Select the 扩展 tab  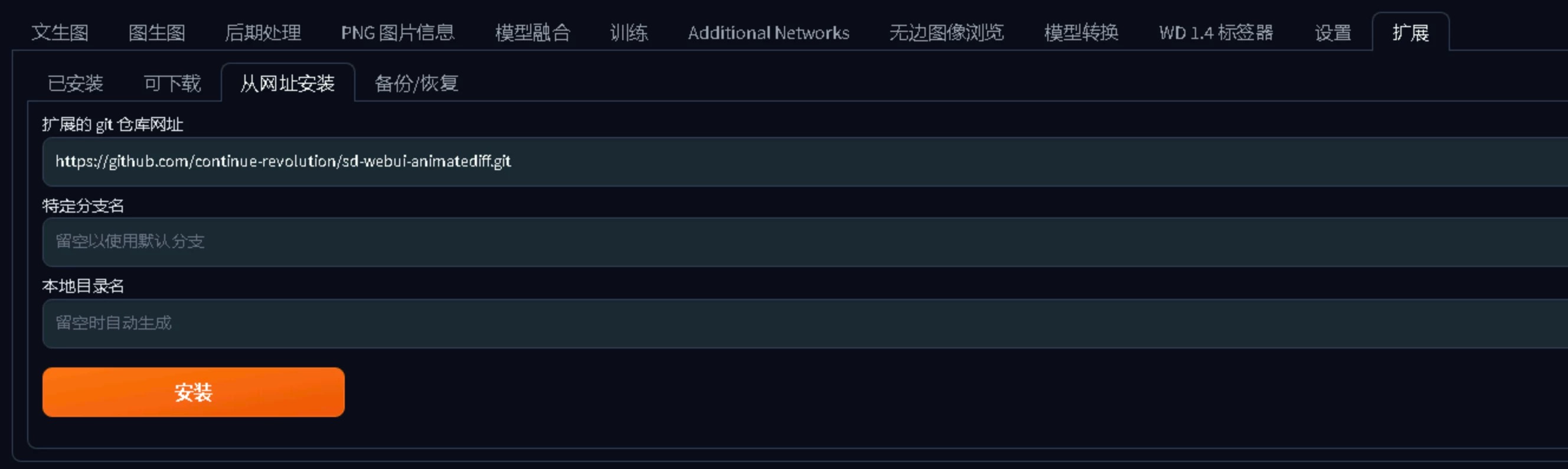pos(1410,32)
